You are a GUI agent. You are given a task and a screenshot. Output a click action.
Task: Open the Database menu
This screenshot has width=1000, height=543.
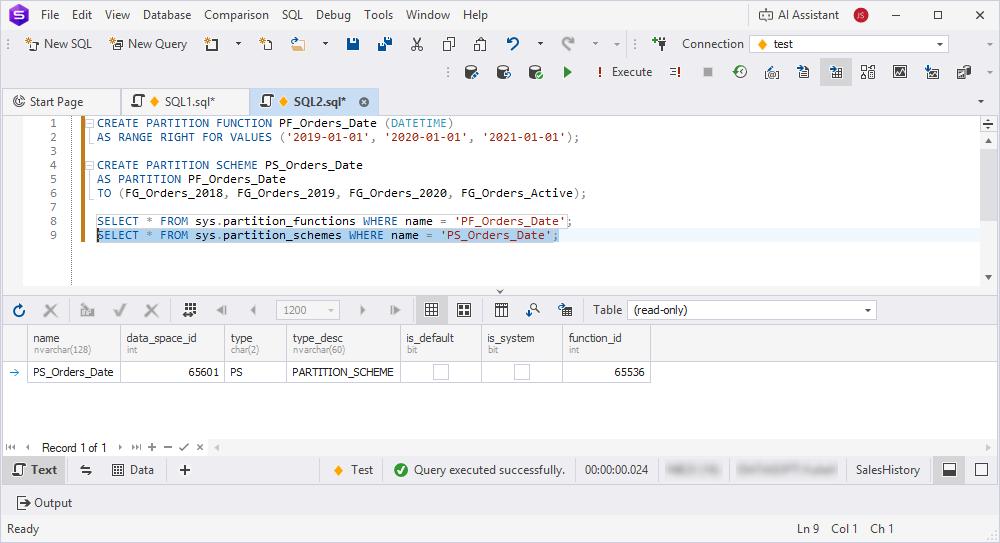166,15
